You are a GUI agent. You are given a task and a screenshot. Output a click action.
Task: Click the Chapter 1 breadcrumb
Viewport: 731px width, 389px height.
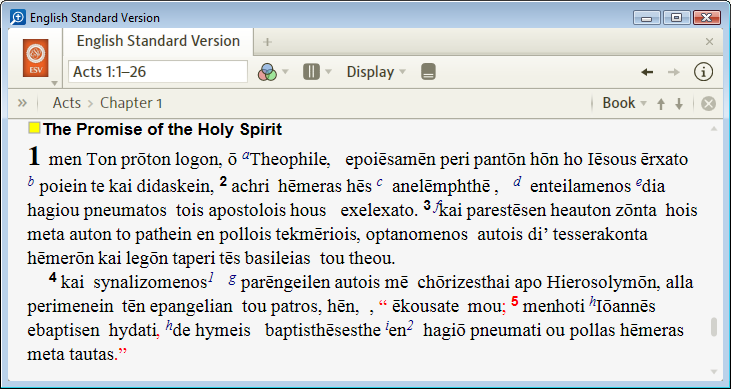(x=131, y=103)
